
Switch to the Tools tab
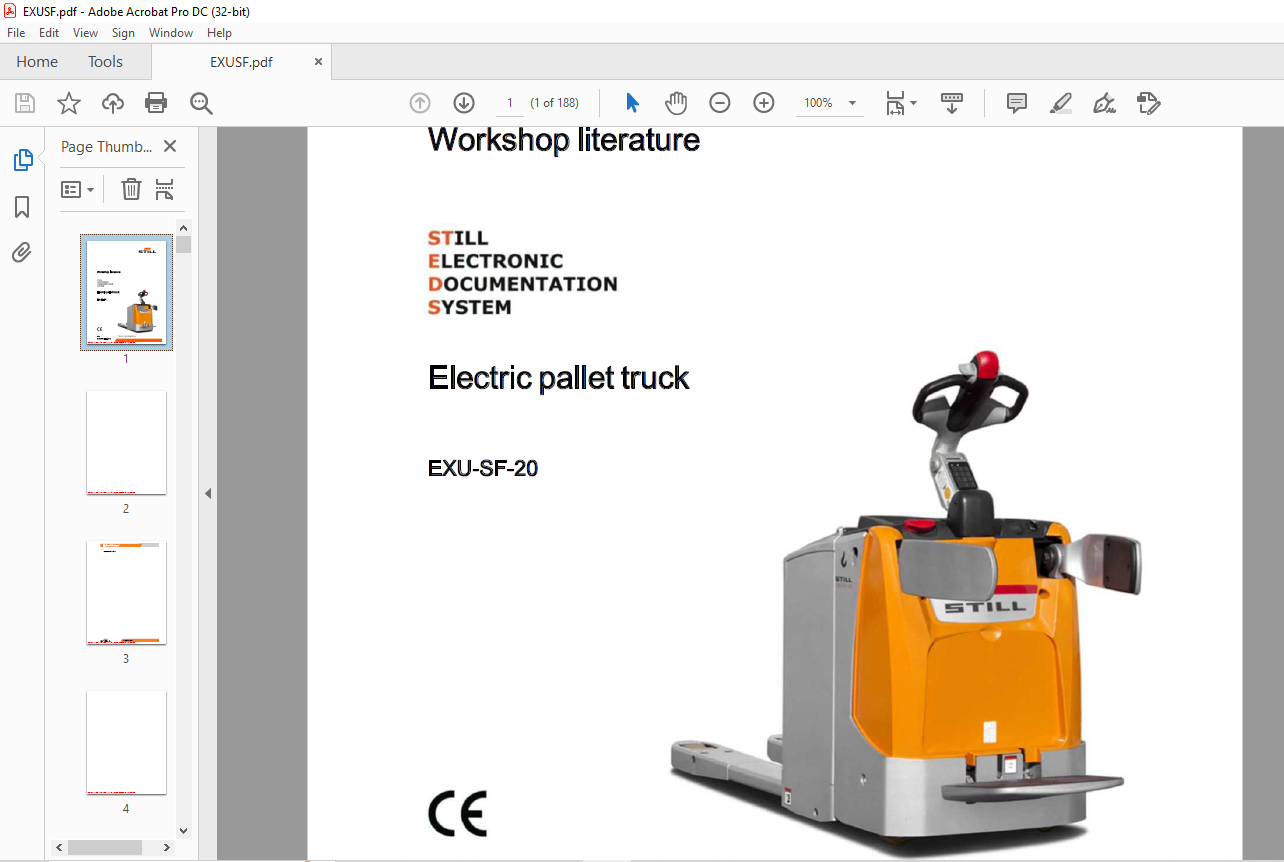105,62
